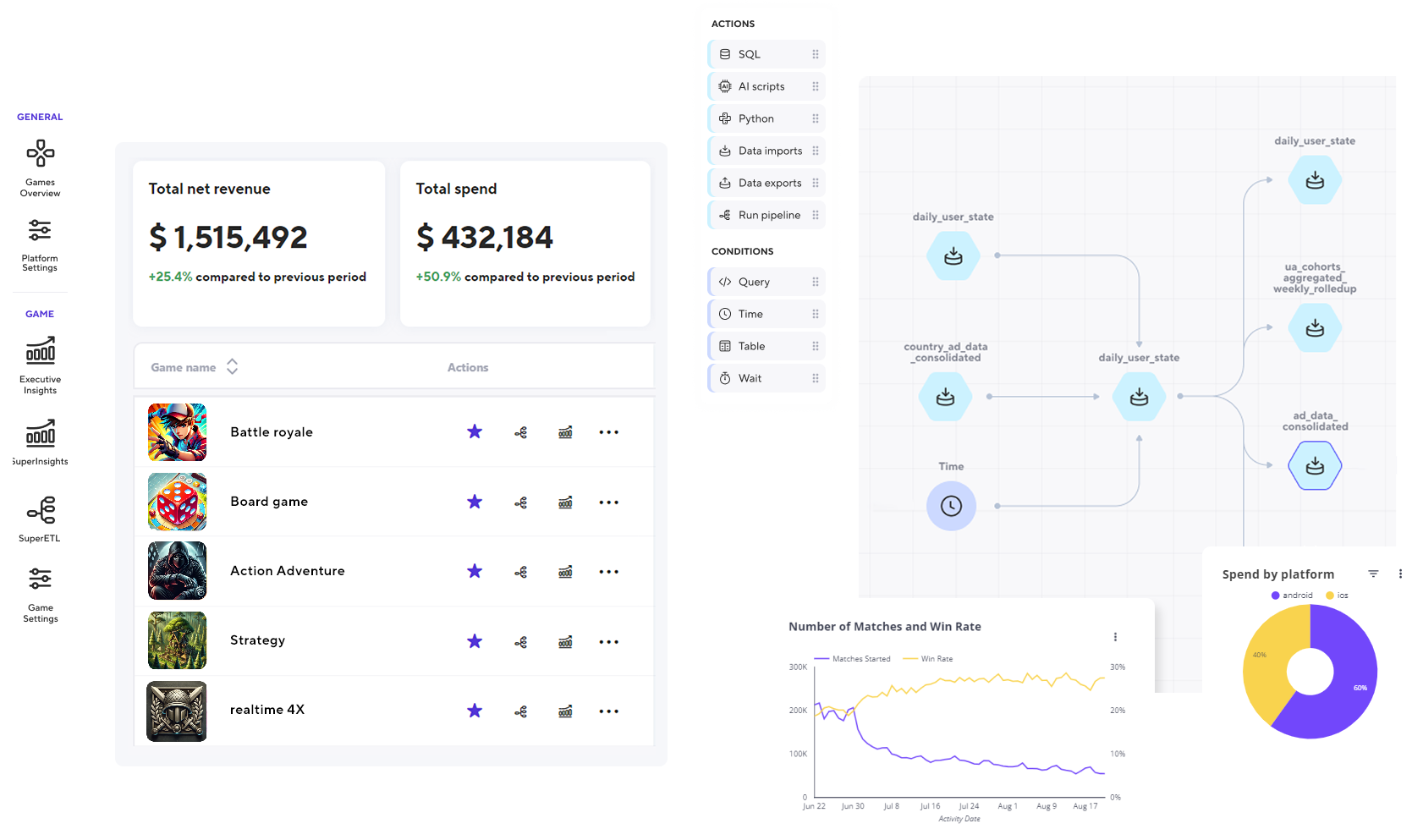1423x840 pixels.
Task: Select the Board game thumbnail
Action: [x=177, y=502]
